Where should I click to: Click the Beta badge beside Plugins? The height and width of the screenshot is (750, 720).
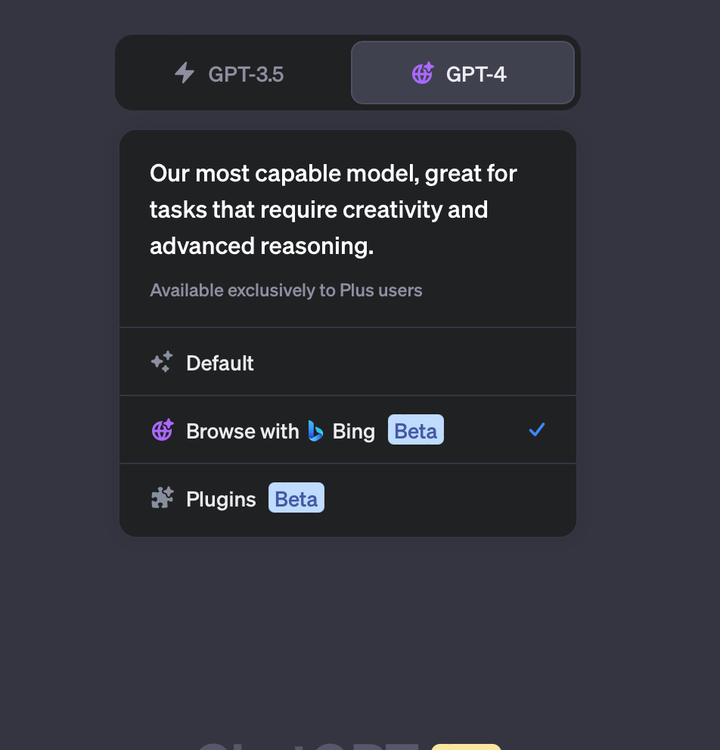[296, 499]
